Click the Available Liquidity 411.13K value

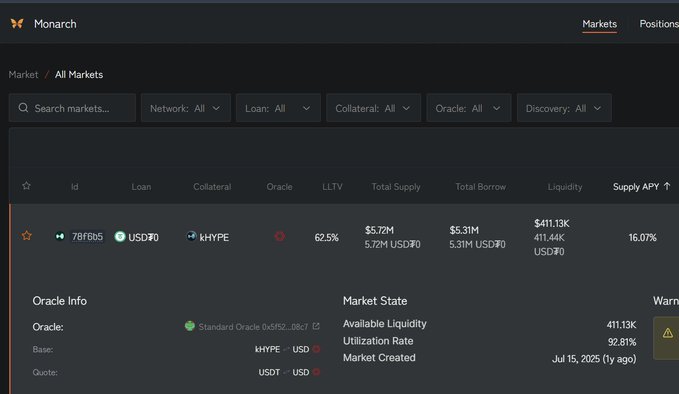tap(621, 325)
